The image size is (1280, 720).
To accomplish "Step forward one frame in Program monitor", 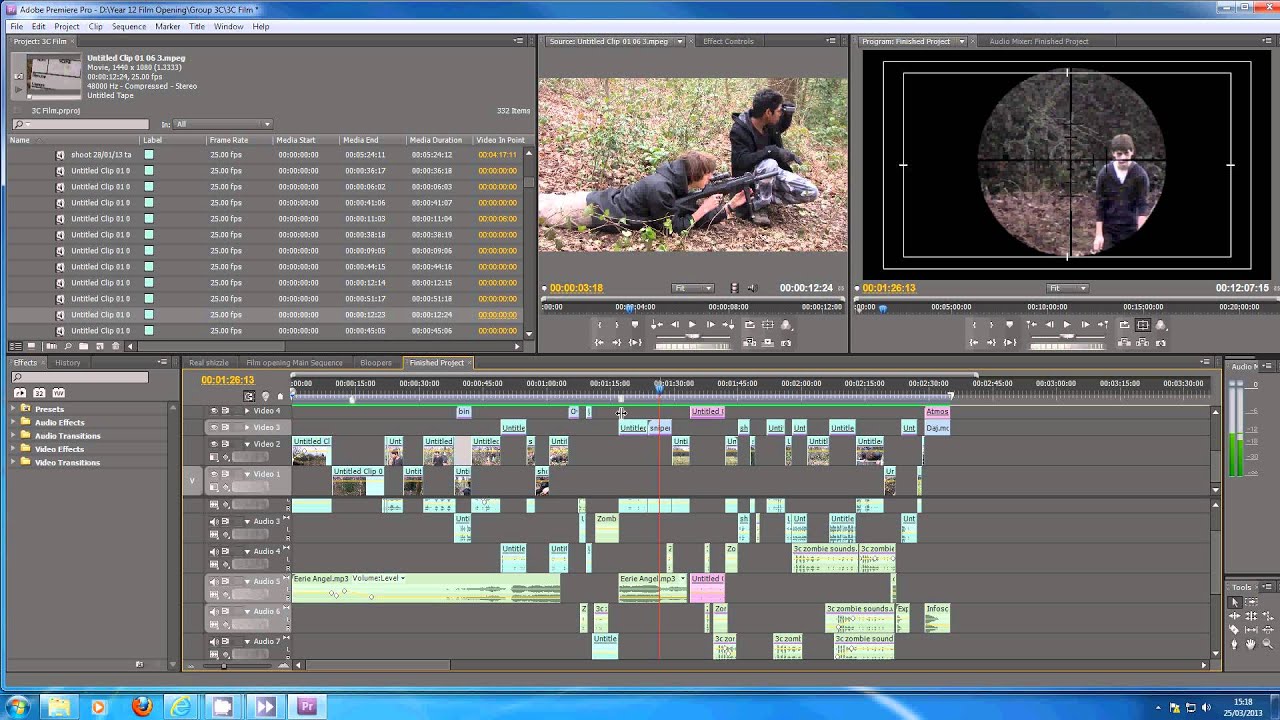I will point(1085,324).
